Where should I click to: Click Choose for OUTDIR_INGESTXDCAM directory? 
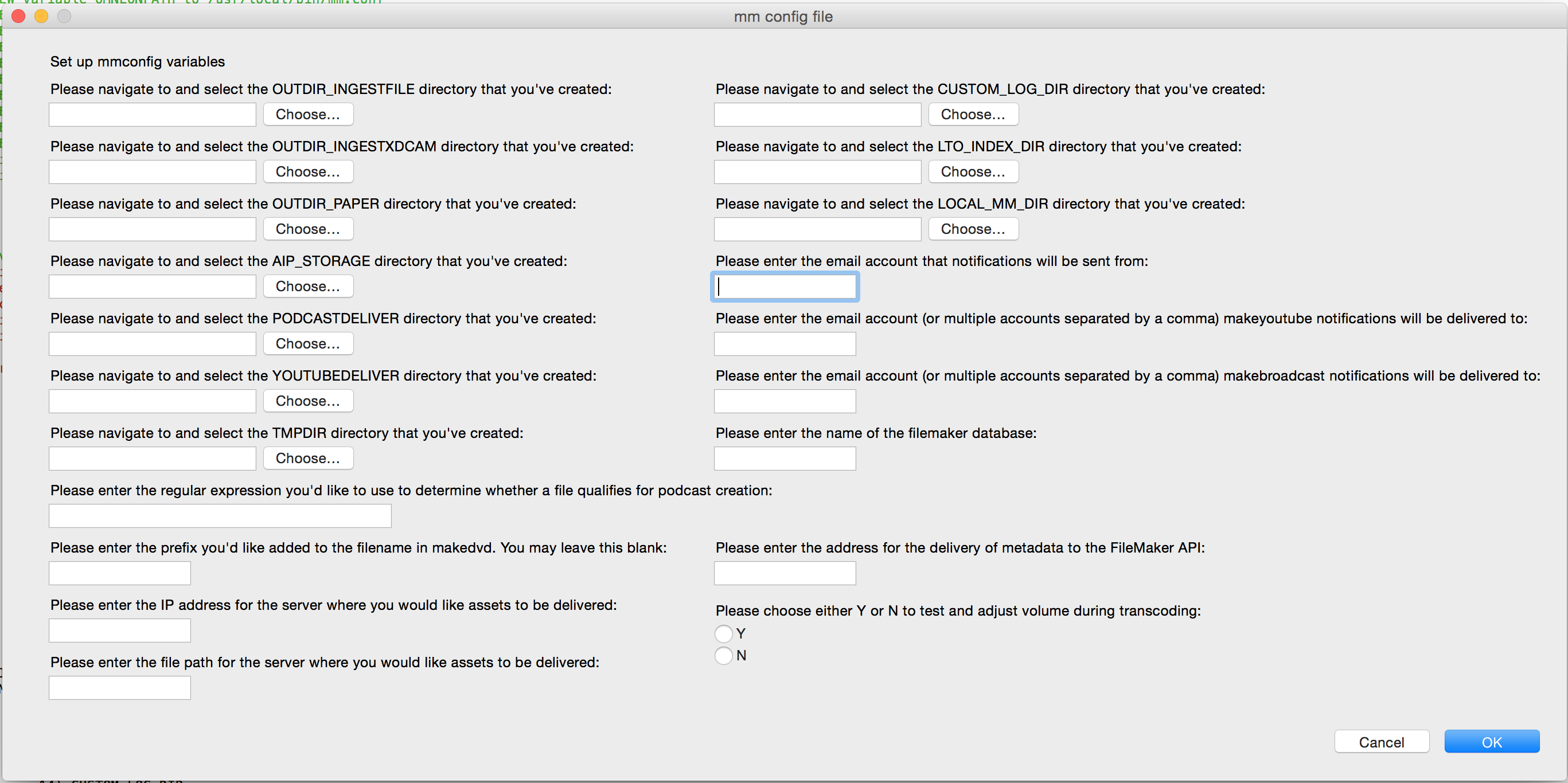click(307, 171)
